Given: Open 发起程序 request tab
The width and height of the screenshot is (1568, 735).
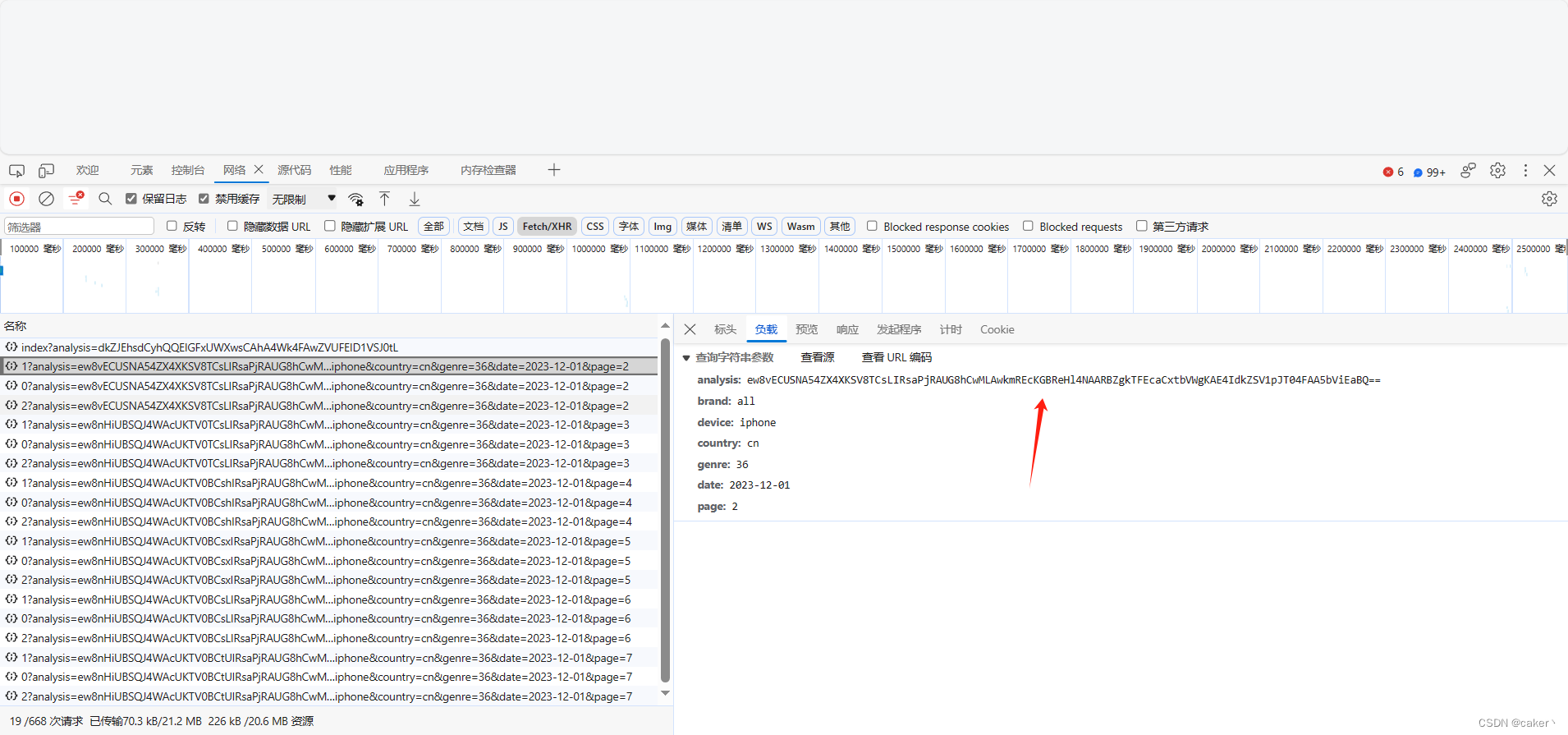Looking at the screenshot, I should coord(899,329).
